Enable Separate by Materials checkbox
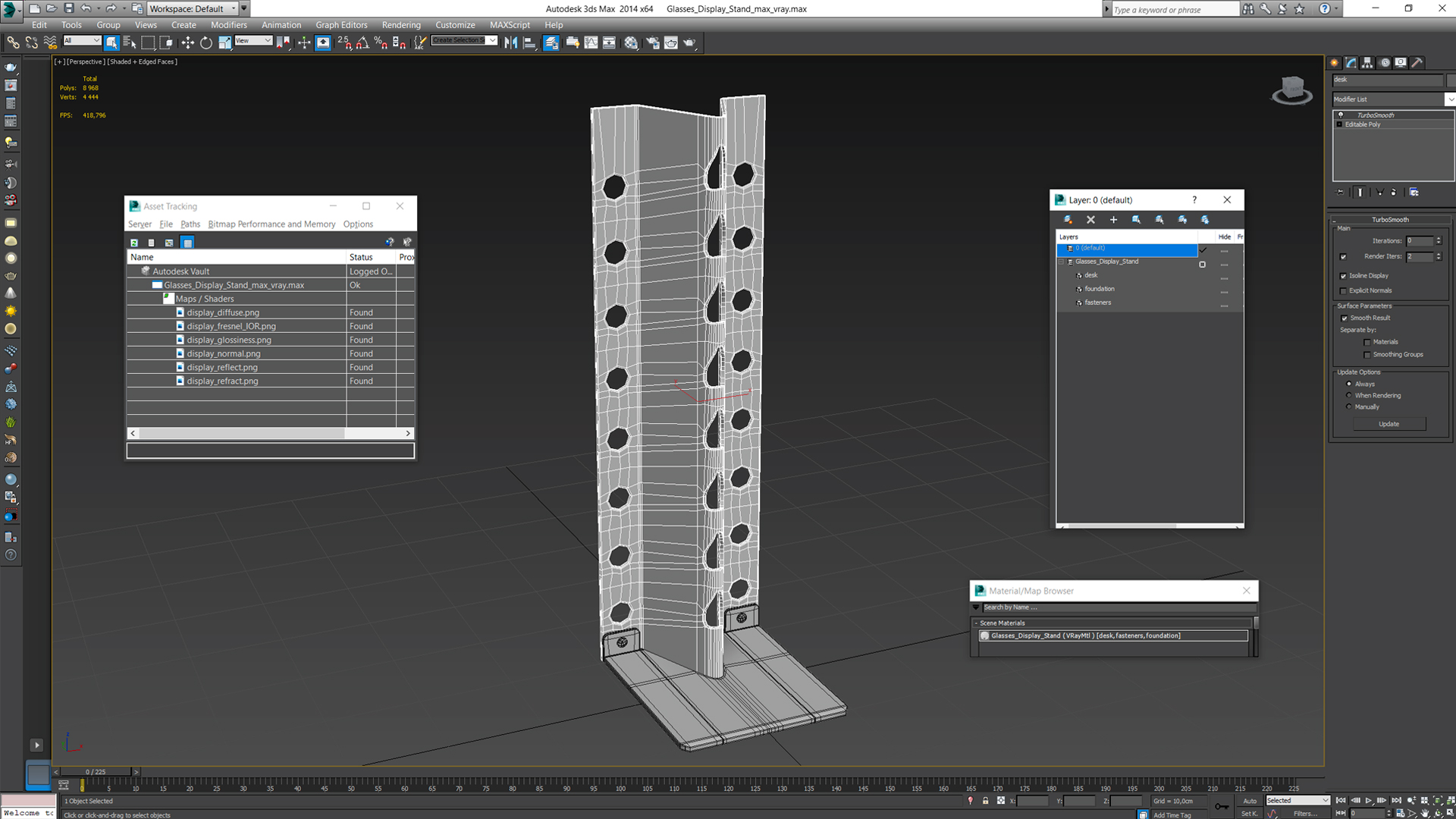The height and width of the screenshot is (819, 1456). [1367, 343]
